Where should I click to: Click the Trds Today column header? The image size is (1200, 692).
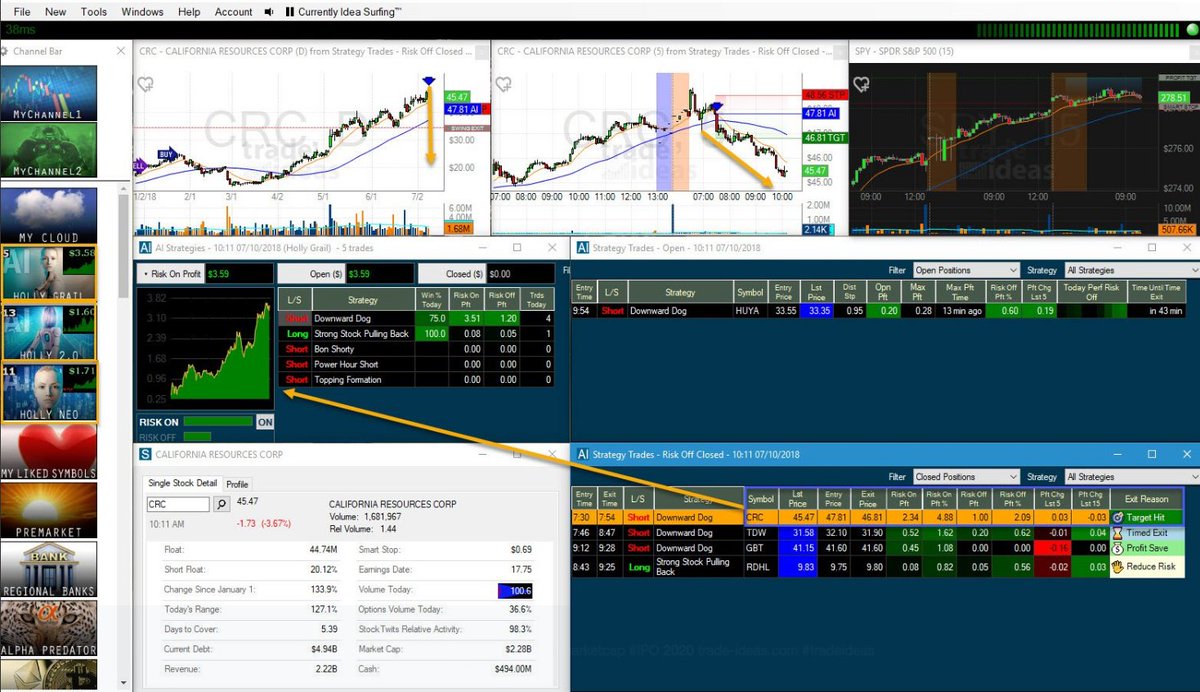[535, 300]
